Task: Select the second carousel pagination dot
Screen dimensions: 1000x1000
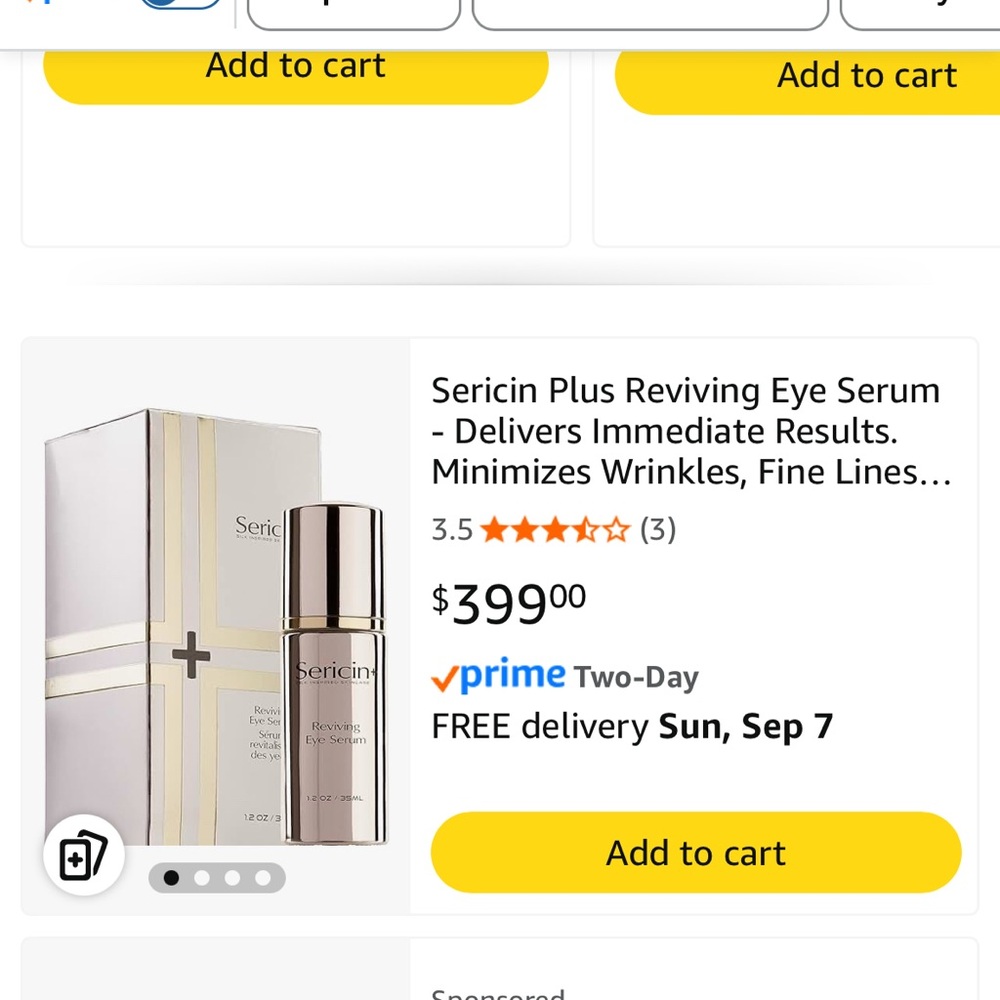Action: click(x=202, y=878)
